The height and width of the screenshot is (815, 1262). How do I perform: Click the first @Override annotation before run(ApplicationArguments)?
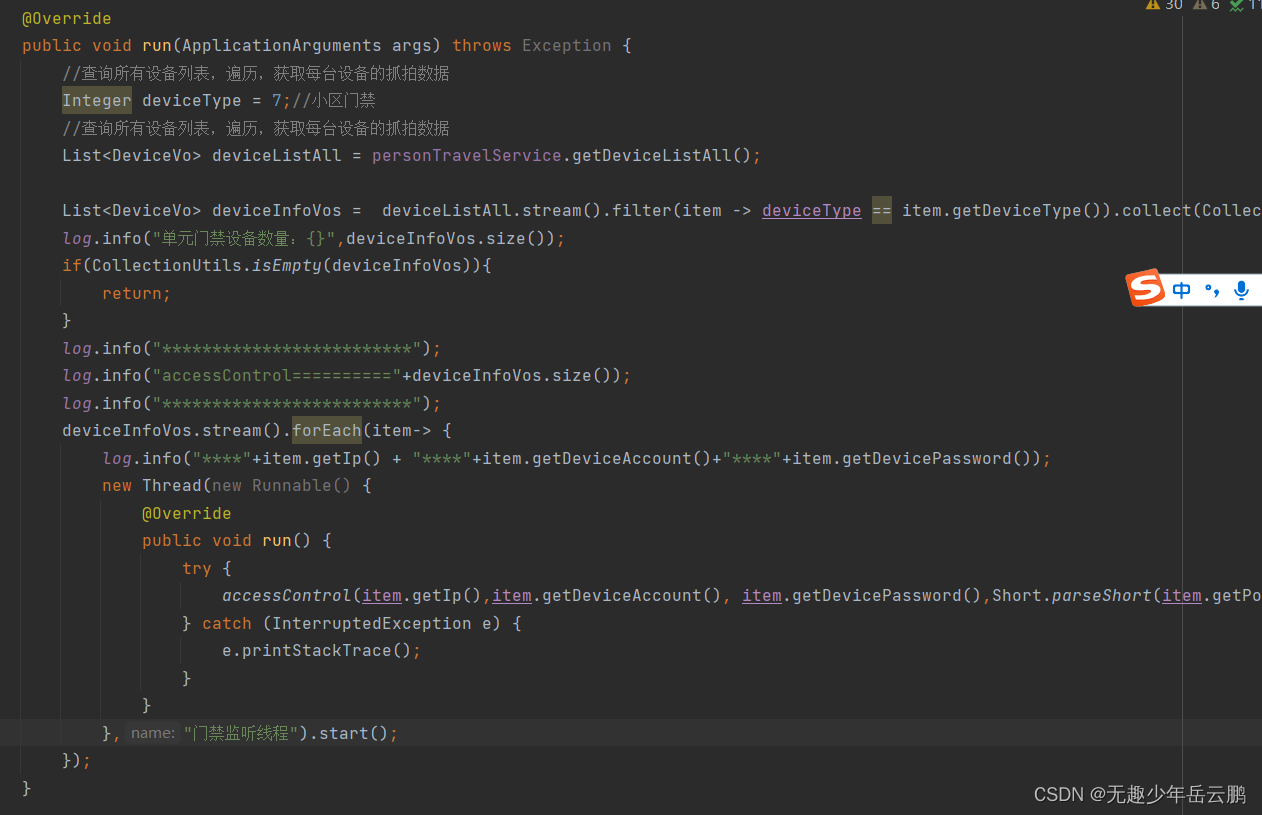click(x=67, y=18)
